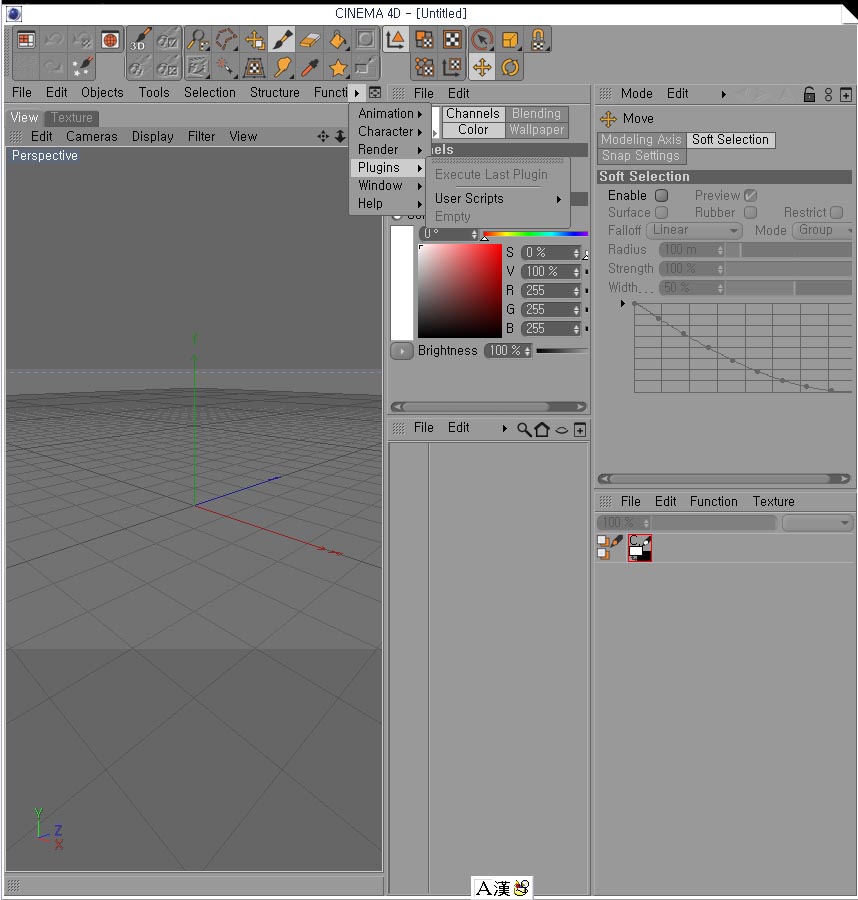The width and height of the screenshot is (858, 900).
Task: Click the magnifier search icon in object manager
Action: coord(523,429)
